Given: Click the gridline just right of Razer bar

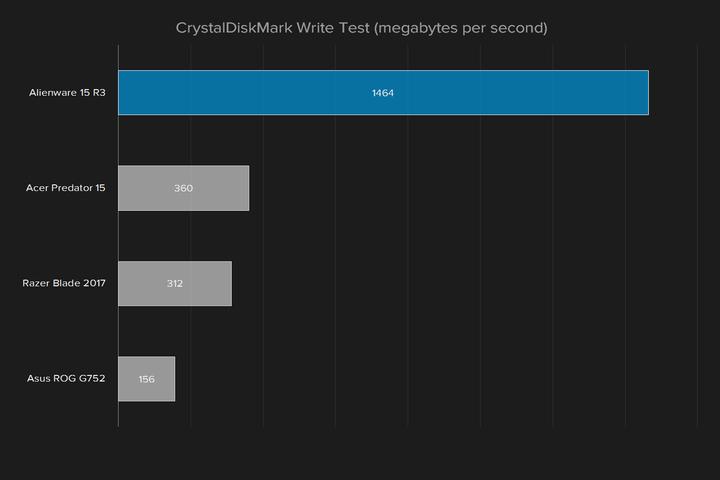Looking at the screenshot, I should coord(263,283).
